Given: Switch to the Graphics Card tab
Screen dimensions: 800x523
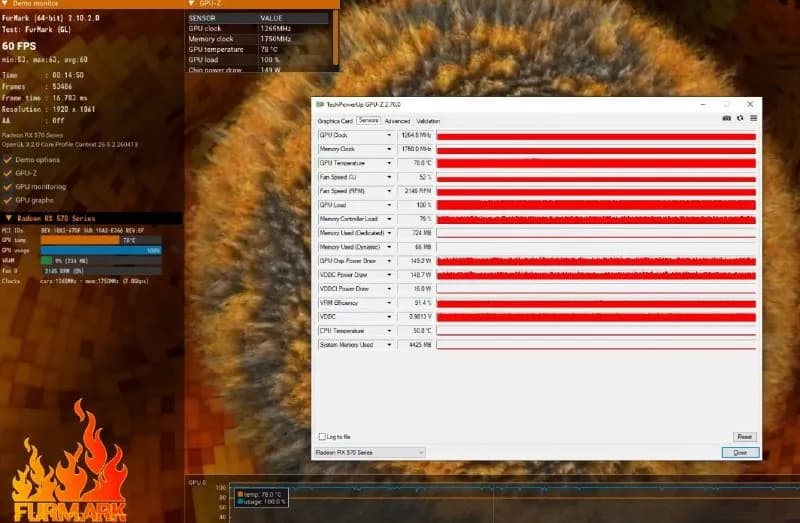Looking at the screenshot, I should (x=335, y=121).
